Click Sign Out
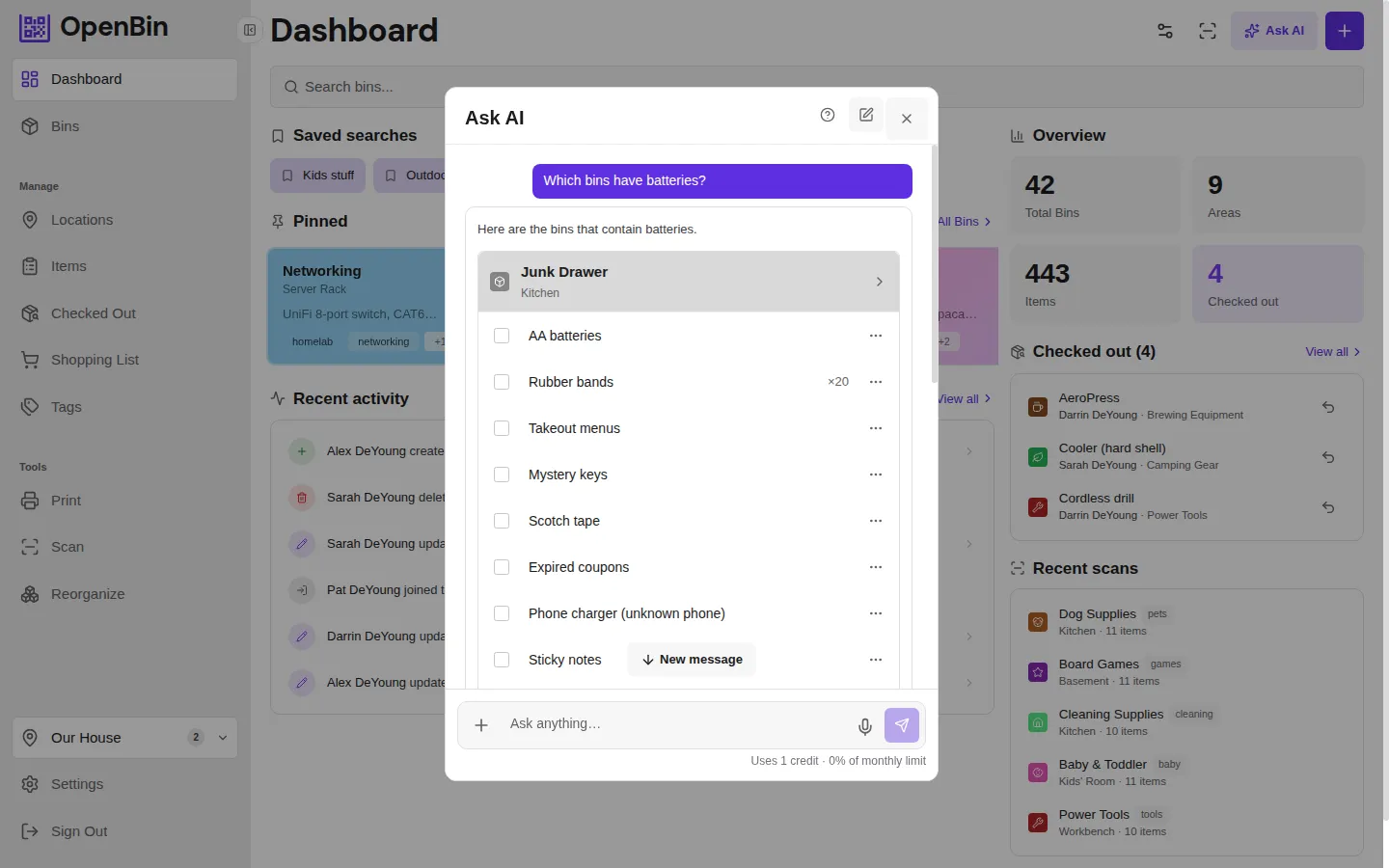This screenshot has width=1389, height=868. tap(124, 831)
